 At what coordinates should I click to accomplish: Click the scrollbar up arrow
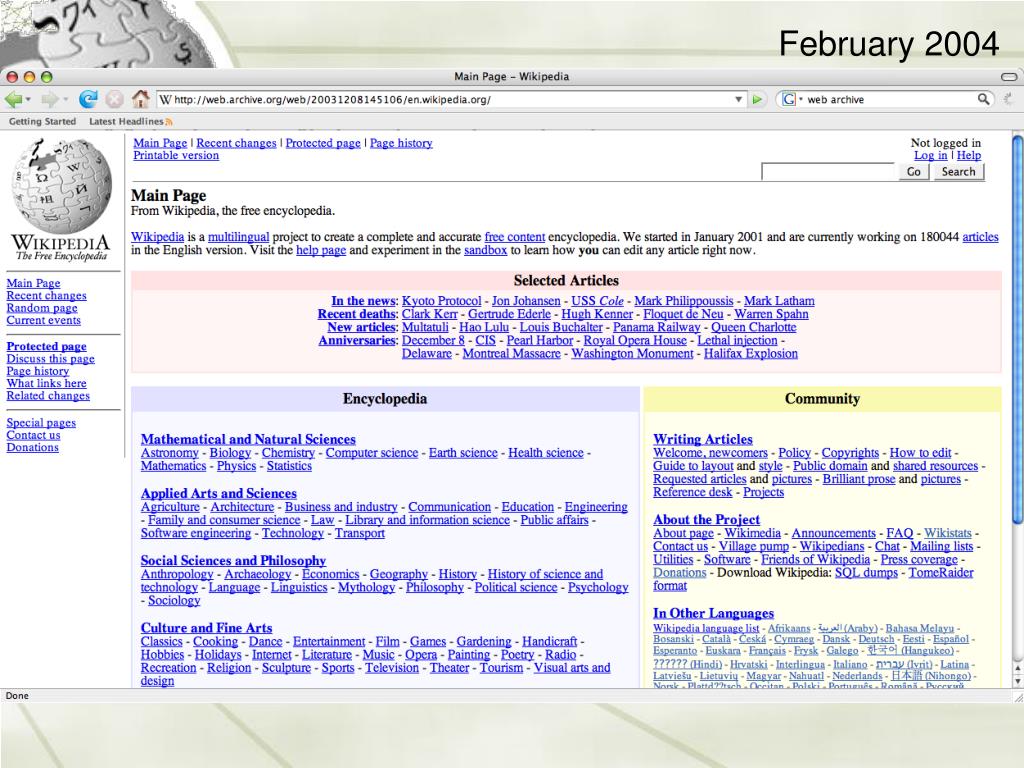tap(1017, 668)
